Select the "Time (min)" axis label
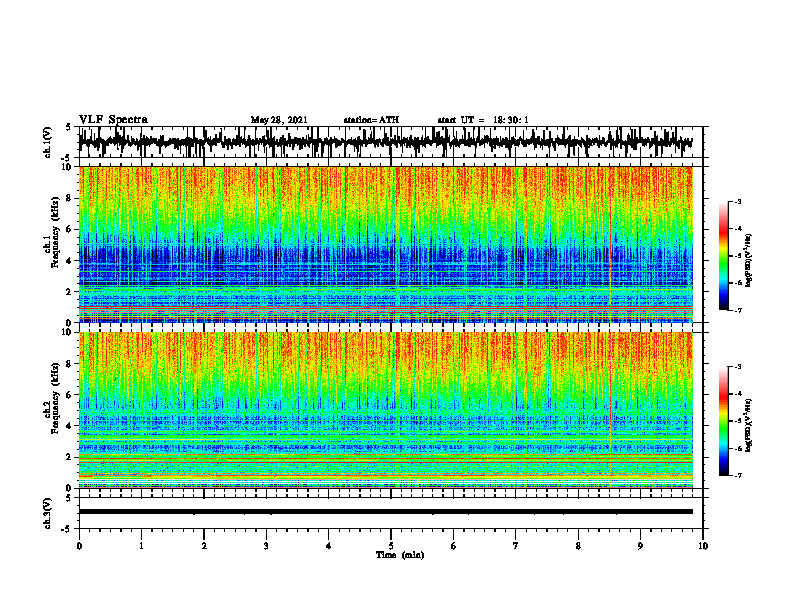The width and height of the screenshot is (792, 612). click(x=400, y=555)
